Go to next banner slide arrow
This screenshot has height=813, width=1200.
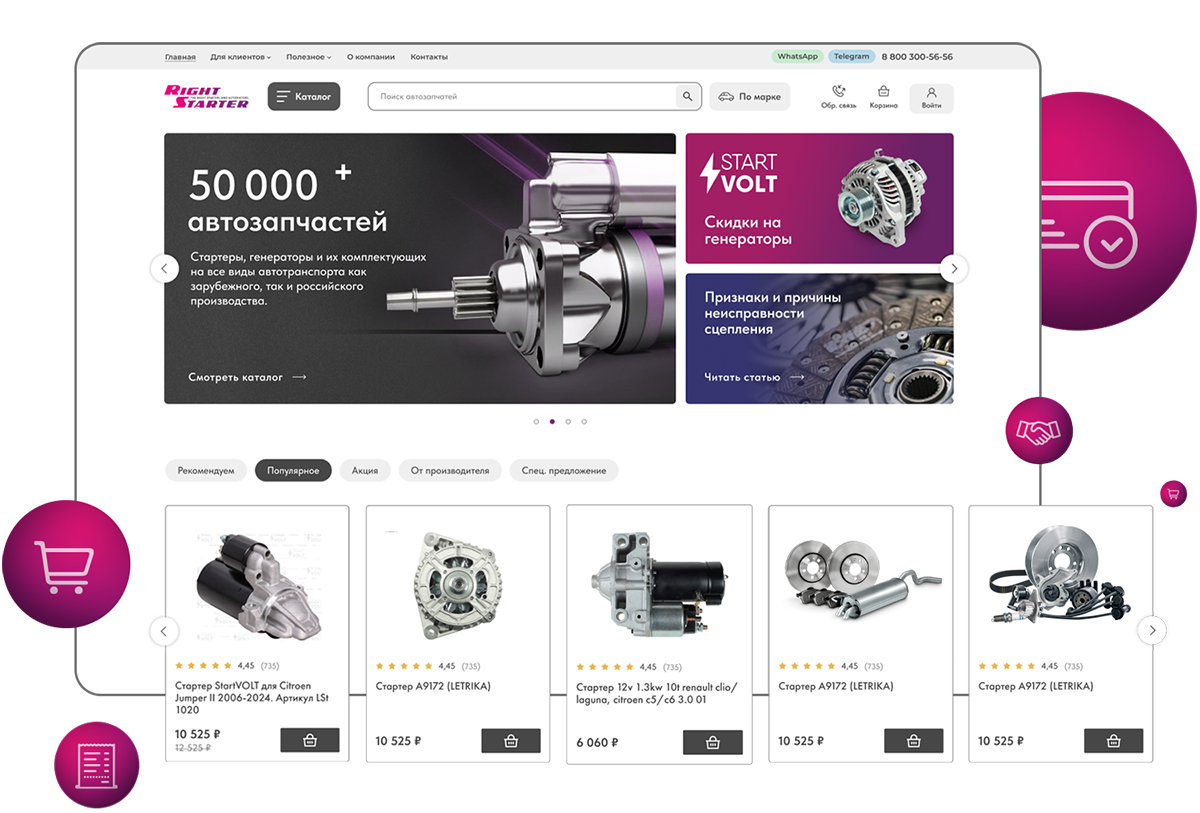[x=954, y=268]
